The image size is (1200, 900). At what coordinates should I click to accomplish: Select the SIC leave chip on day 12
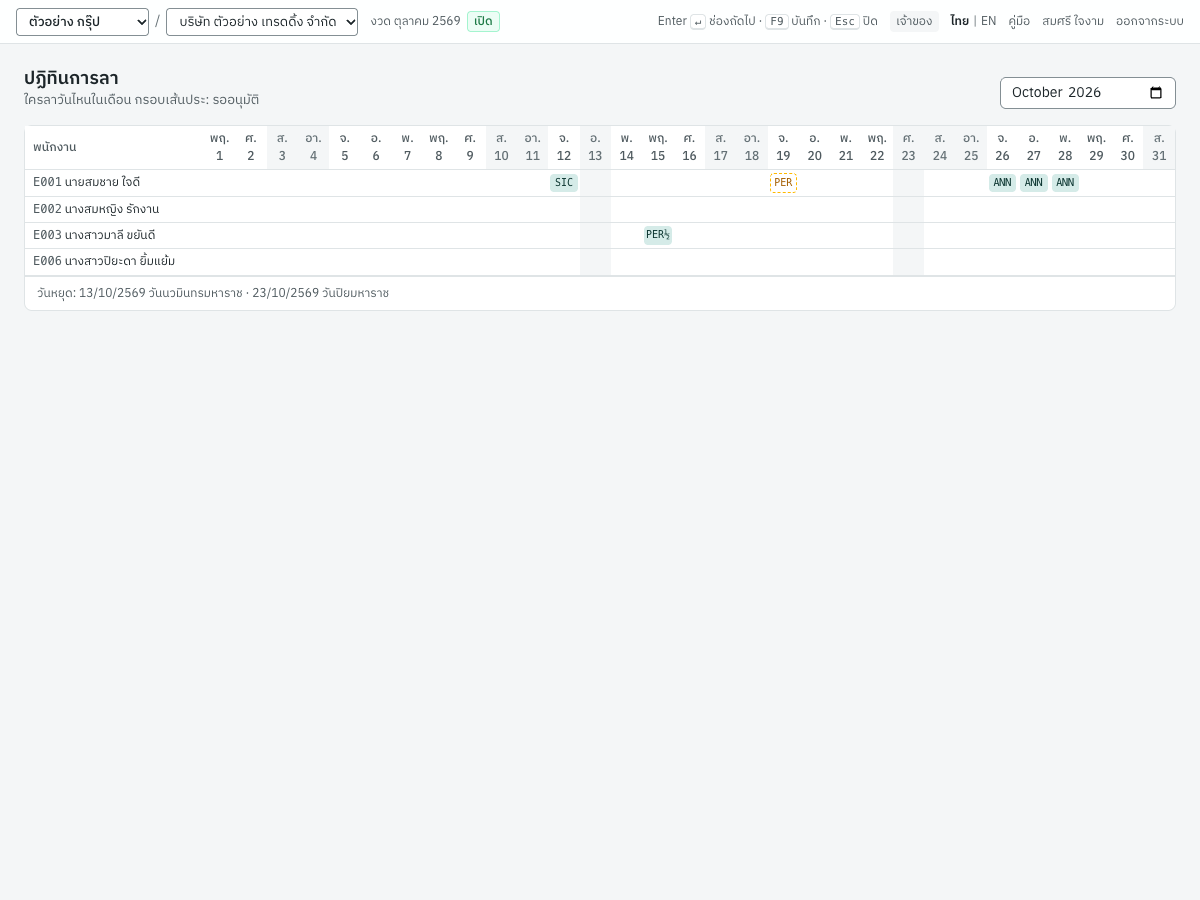tap(564, 183)
